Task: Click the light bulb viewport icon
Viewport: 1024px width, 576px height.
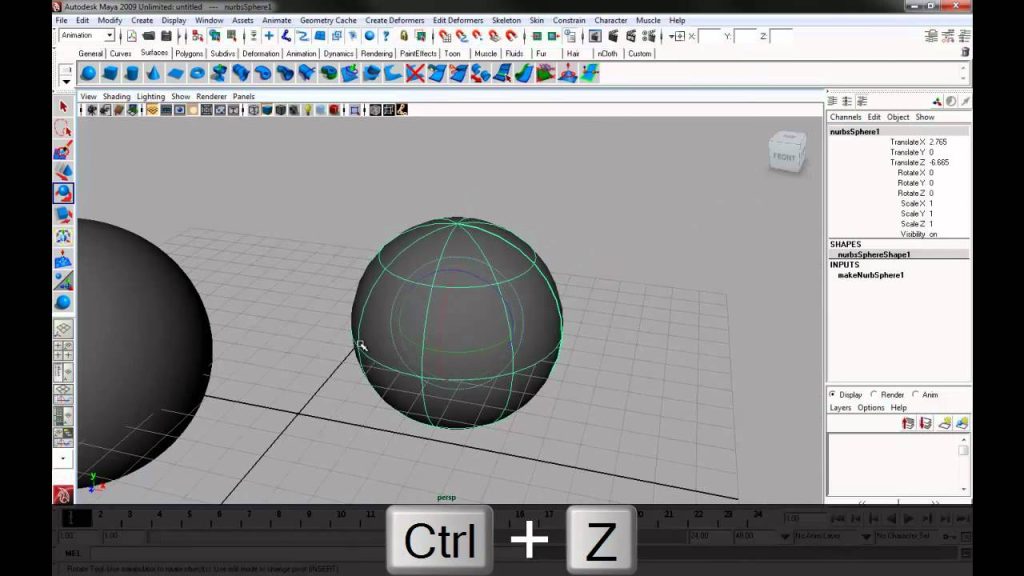Action: coord(308,110)
